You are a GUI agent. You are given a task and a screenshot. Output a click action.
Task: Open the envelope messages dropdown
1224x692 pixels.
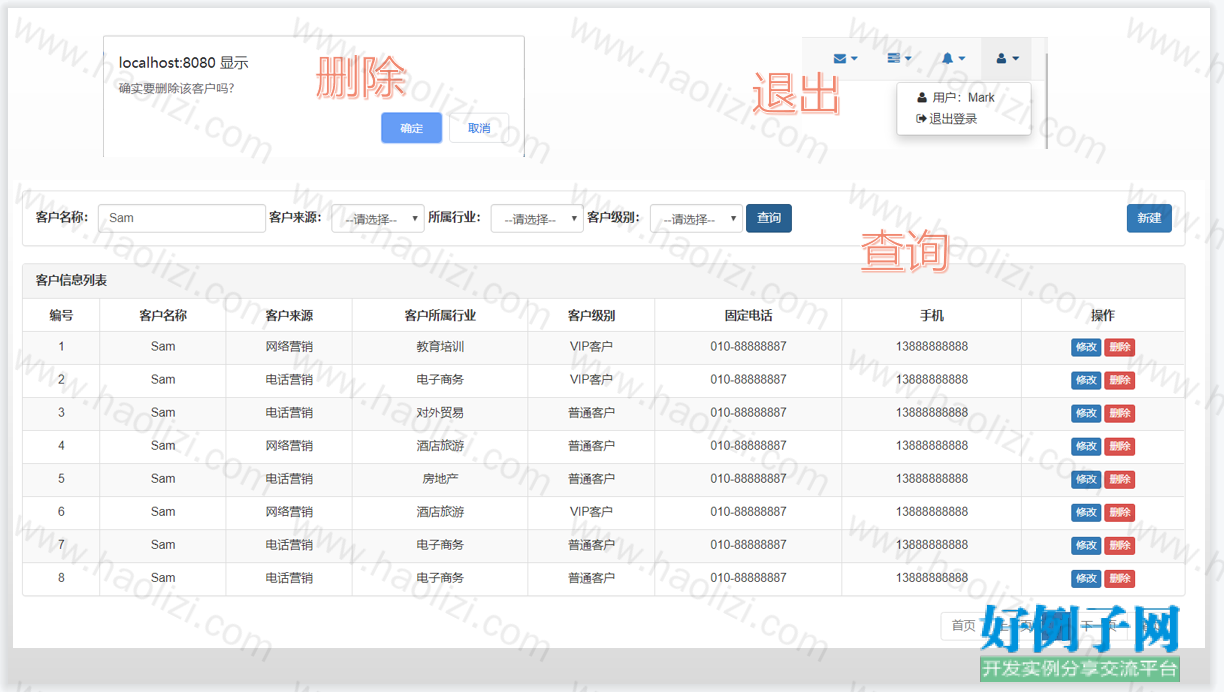[x=845, y=59]
